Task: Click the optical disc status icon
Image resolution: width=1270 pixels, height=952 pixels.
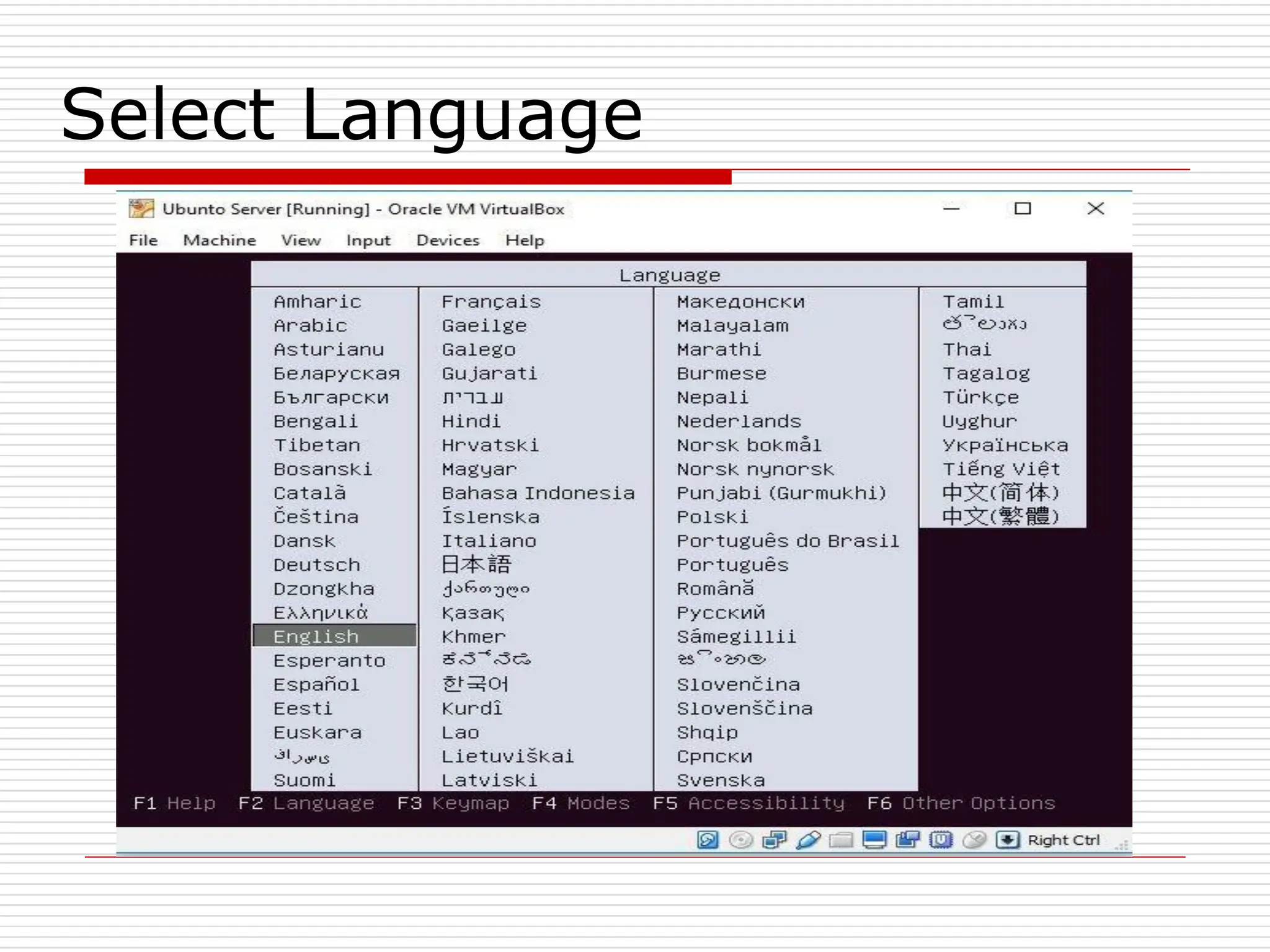Action: [x=740, y=840]
